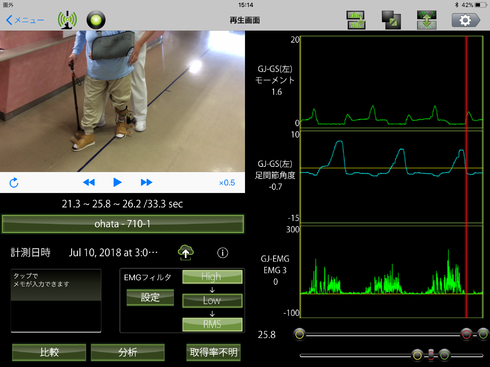Tap the memo input box
The height and width of the screenshot is (367, 490).
pos(56,301)
